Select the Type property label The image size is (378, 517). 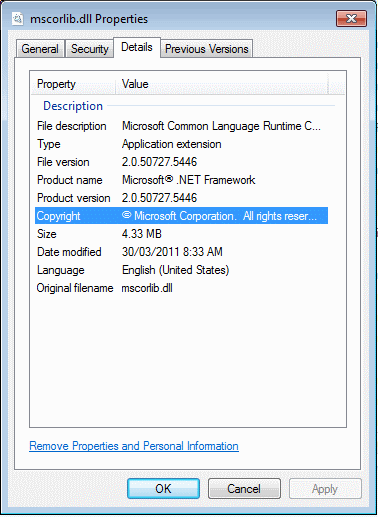coord(49,144)
